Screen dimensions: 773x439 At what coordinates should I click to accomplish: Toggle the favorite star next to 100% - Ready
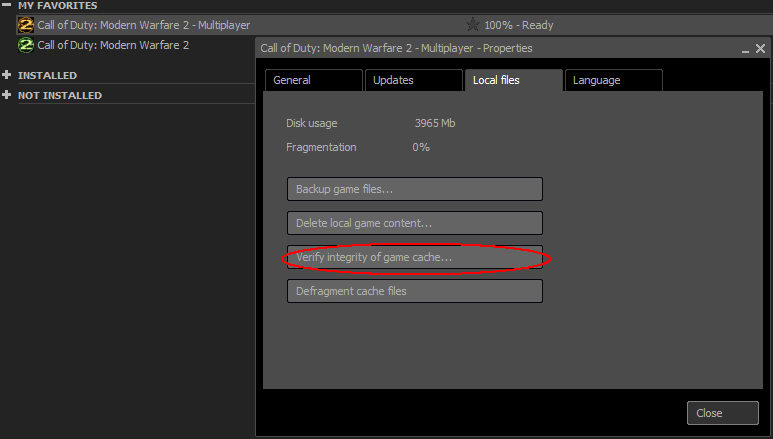472,25
